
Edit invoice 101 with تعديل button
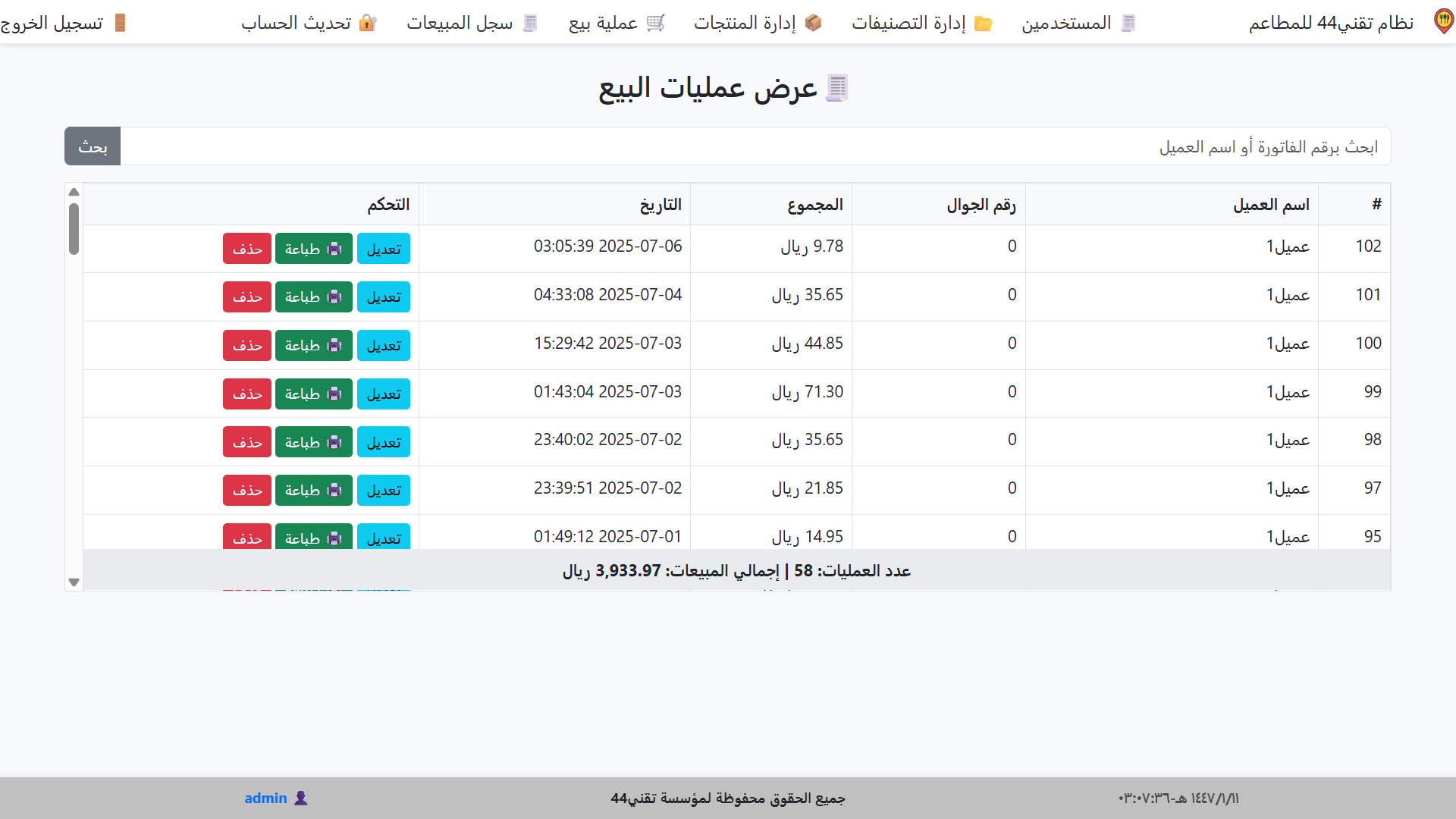coord(384,297)
